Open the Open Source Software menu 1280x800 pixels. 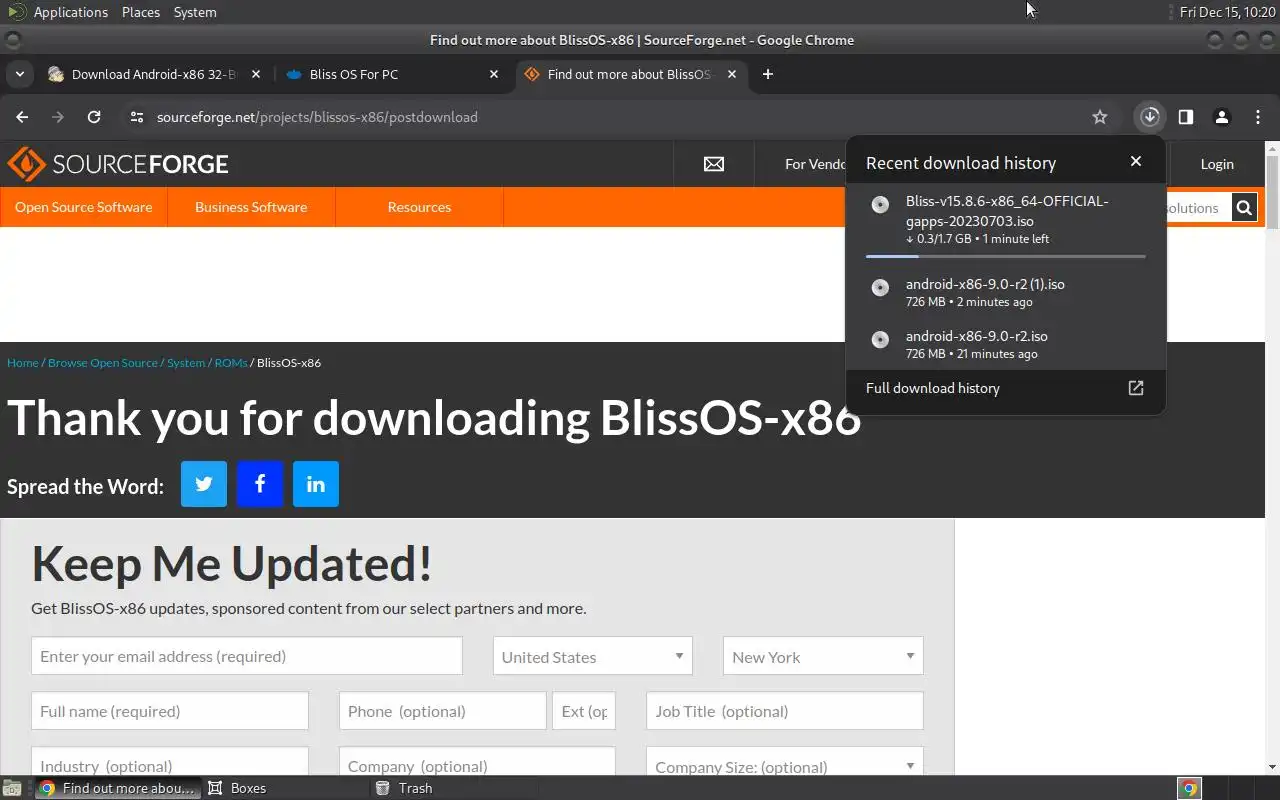[84, 207]
